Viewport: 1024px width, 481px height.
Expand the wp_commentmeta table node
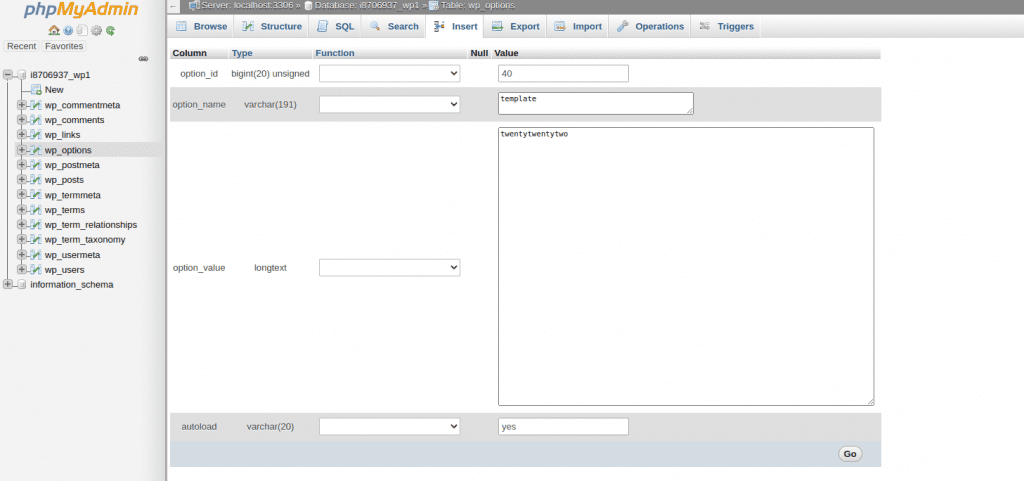(x=21, y=105)
